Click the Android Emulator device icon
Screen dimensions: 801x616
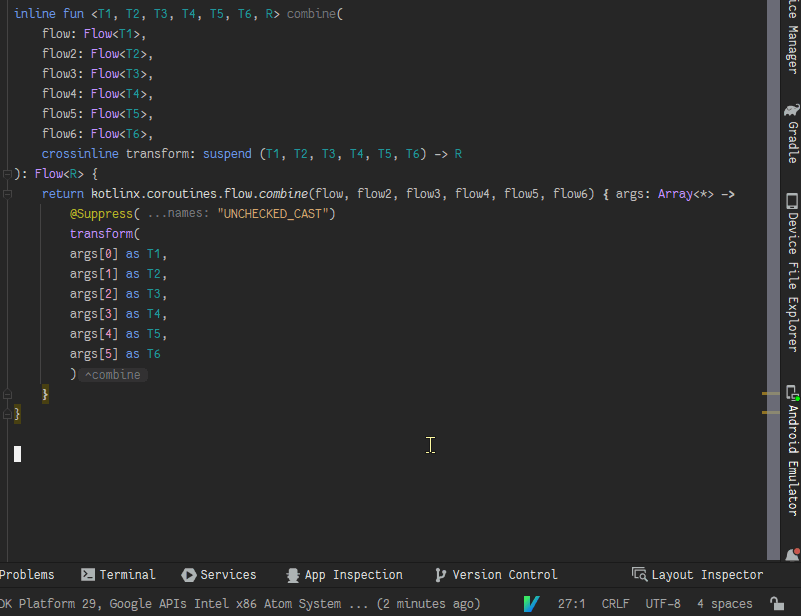tap(792, 392)
